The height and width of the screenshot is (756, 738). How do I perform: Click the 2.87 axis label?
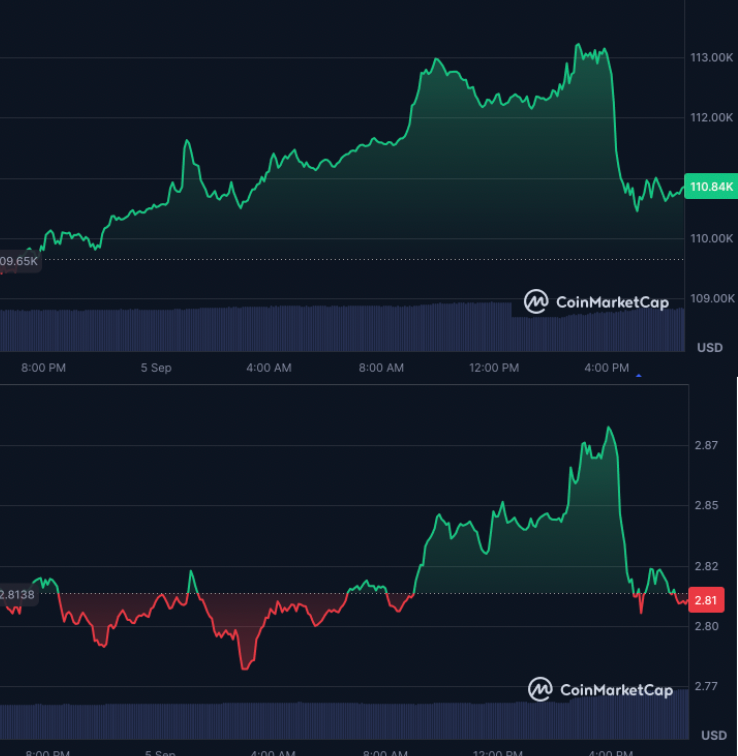click(706, 445)
